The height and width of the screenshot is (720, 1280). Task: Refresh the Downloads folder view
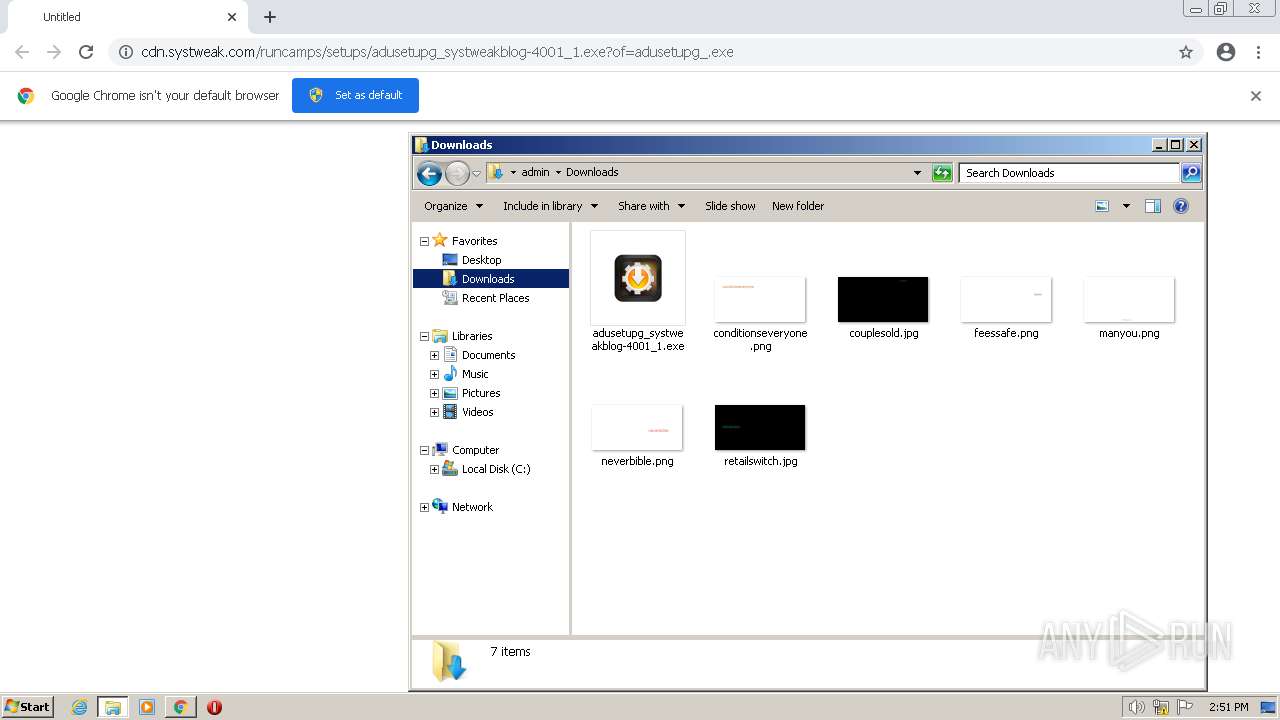[x=942, y=173]
